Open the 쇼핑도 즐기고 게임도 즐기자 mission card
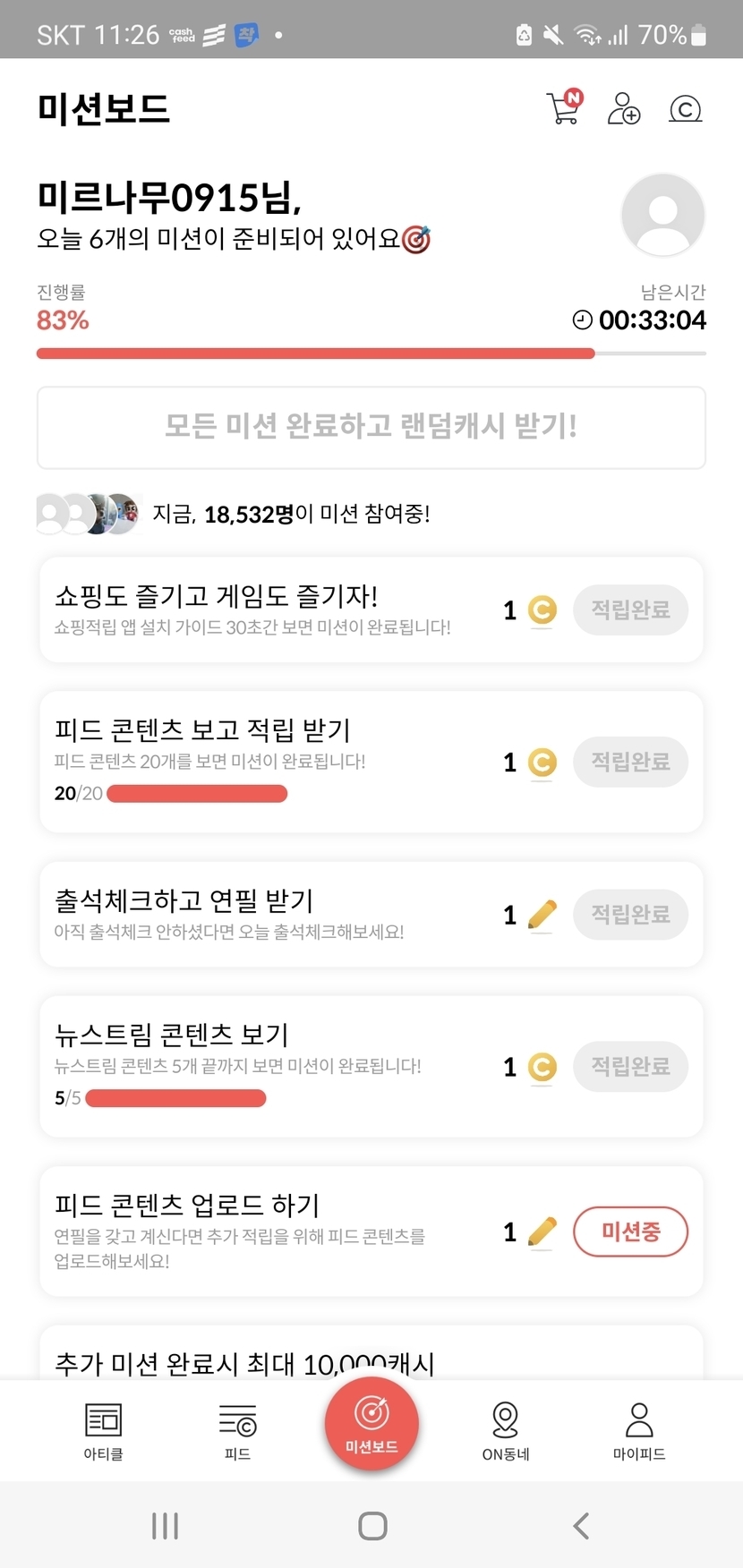The height and width of the screenshot is (1568, 743). point(260,609)
